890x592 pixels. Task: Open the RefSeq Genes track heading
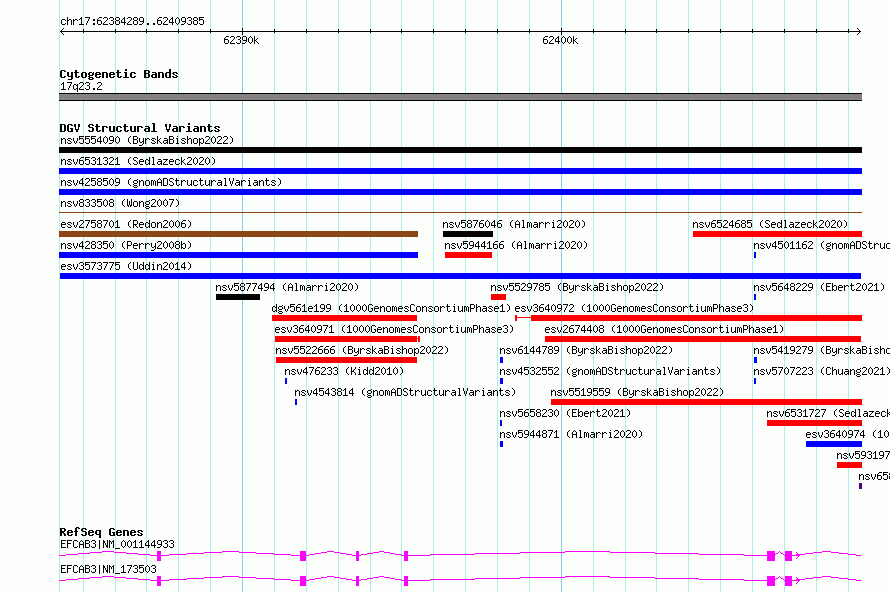click(102, 532)
